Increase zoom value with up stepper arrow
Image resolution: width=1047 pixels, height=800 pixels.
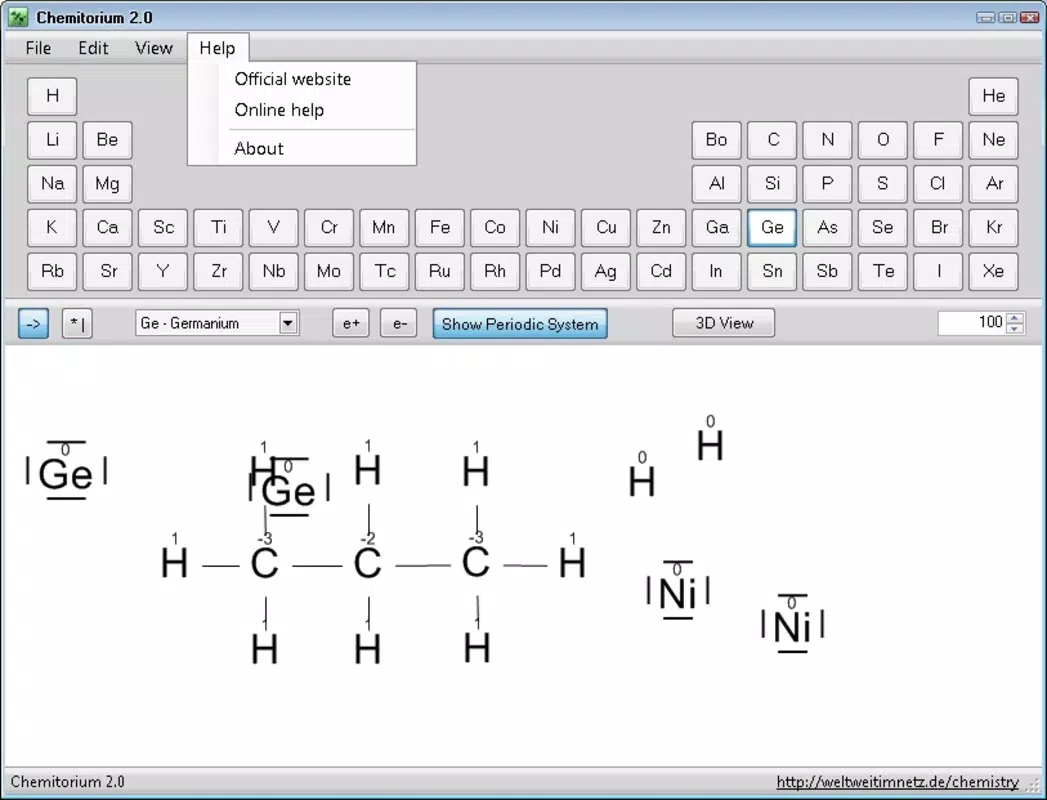pos(1015,318)
